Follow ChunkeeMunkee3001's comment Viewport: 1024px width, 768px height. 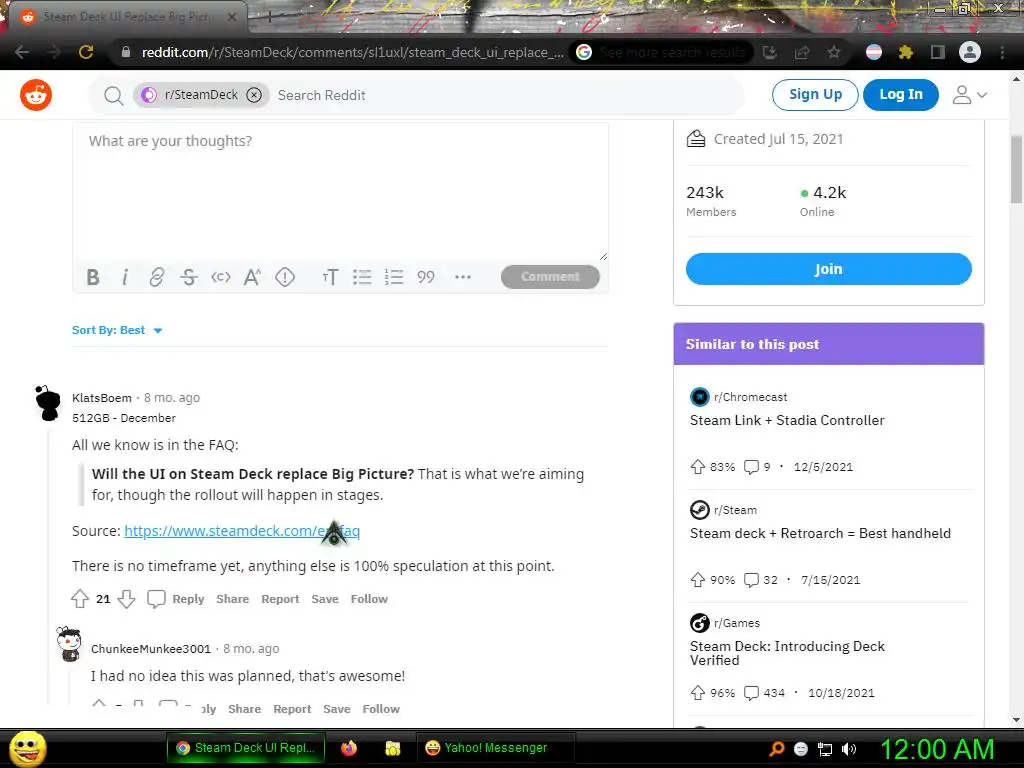pos(381,709)
